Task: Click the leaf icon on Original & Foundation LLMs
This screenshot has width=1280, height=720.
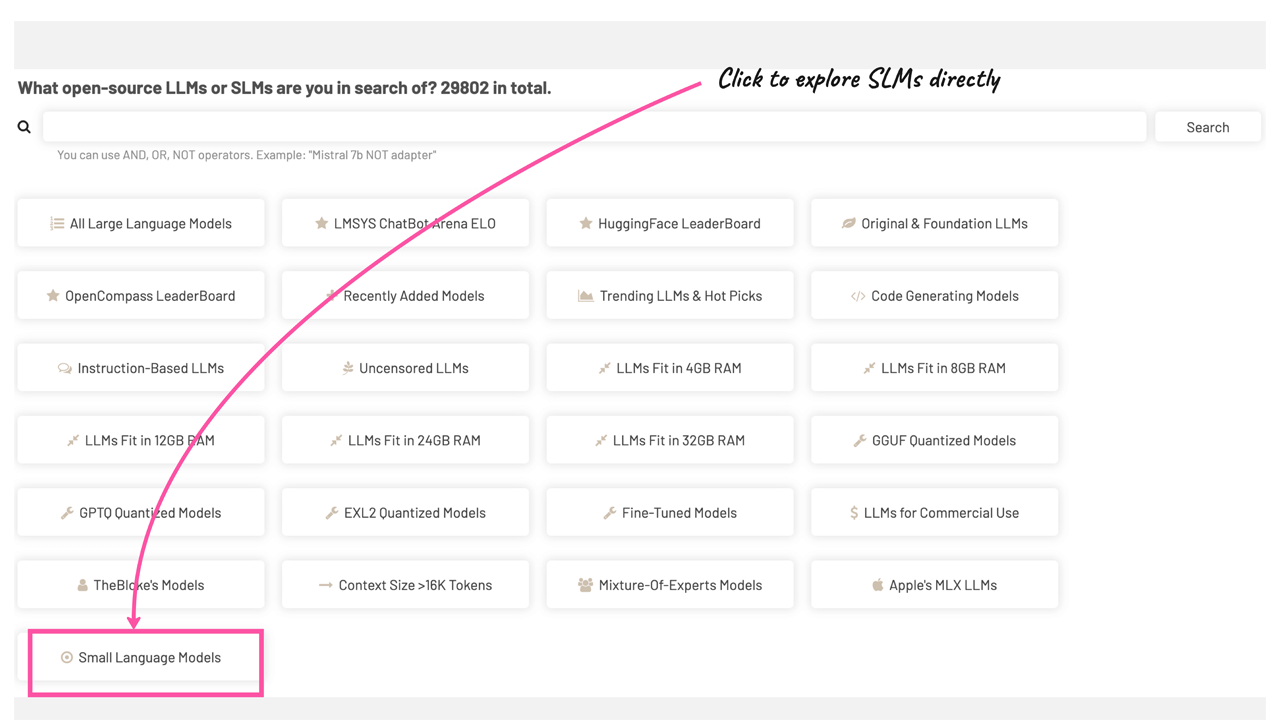Action: (849, 224)
